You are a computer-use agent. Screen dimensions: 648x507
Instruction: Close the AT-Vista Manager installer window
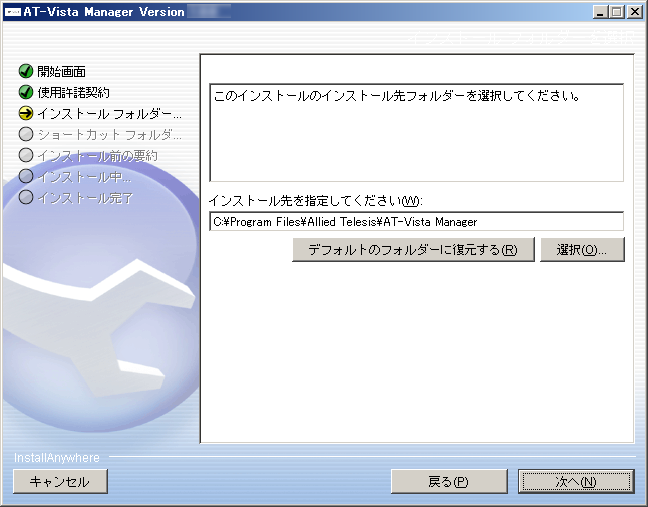[634, 12]
